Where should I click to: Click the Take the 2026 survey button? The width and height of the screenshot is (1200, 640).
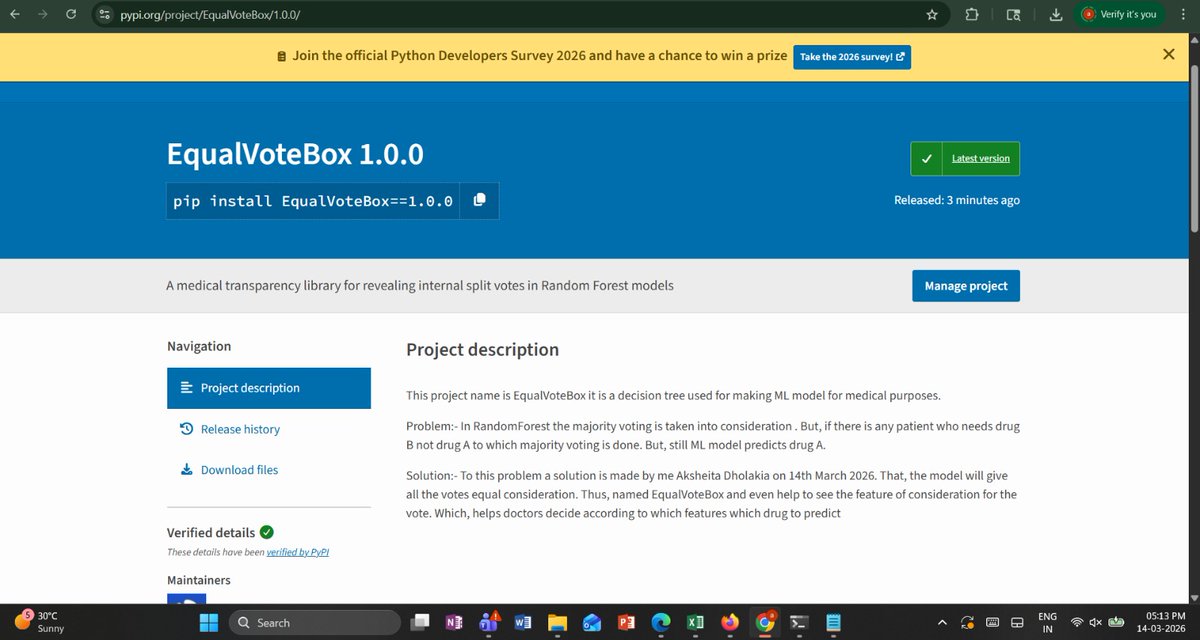coord(852,57)
